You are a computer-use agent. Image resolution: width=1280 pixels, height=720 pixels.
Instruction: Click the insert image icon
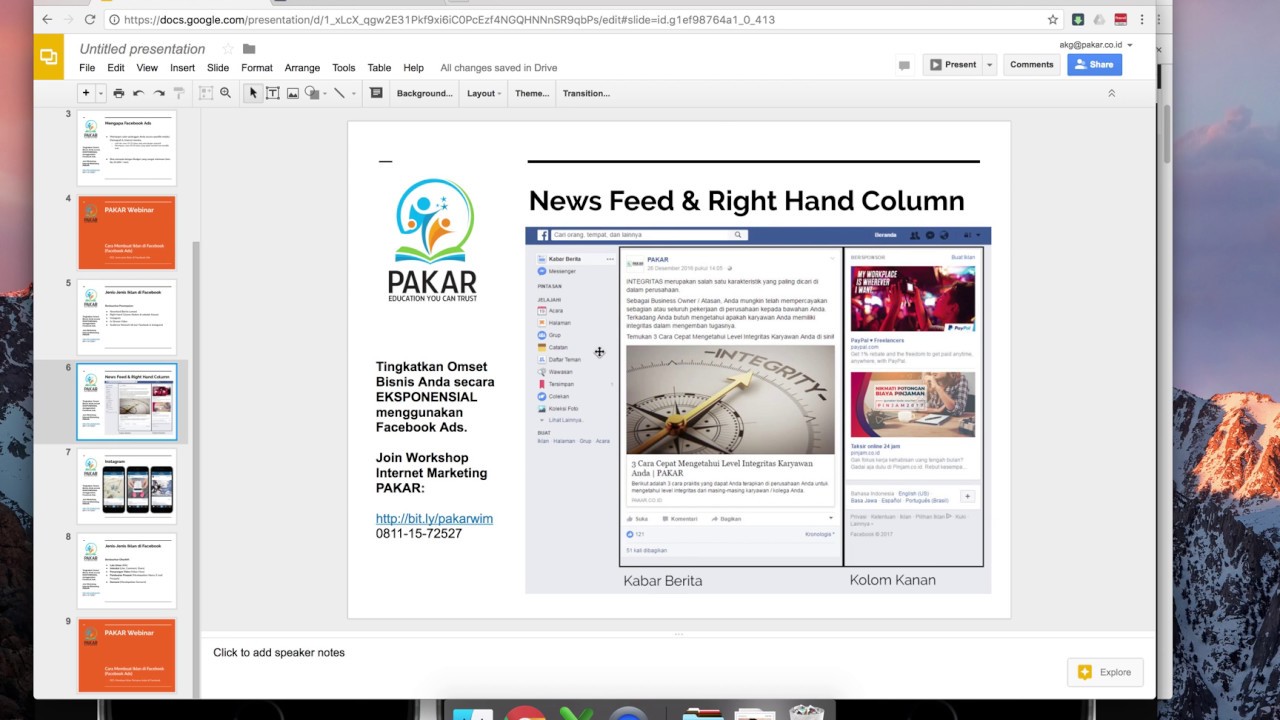coord(293,93)
